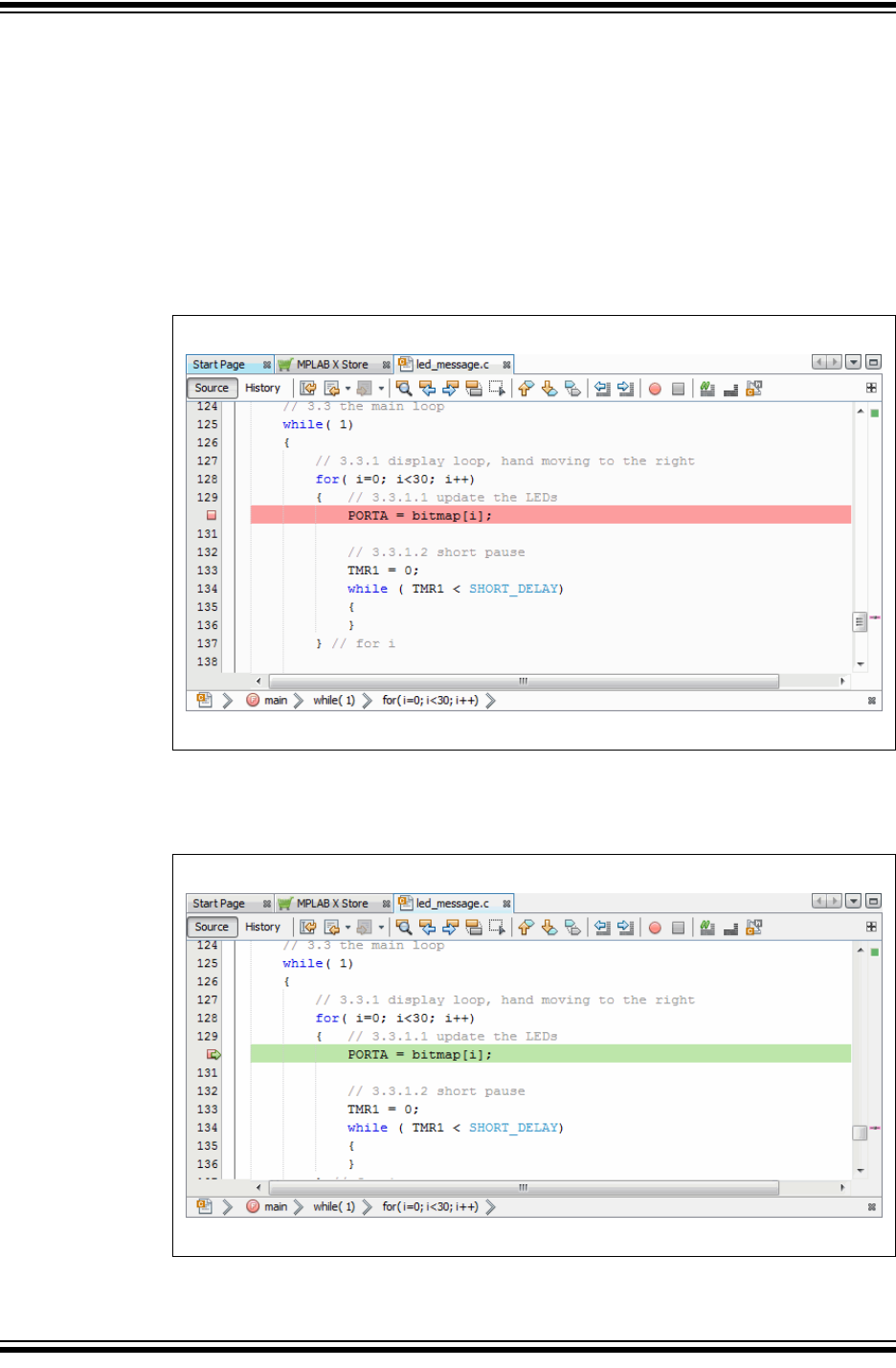Screen dimensions: 896x1368
Task: Click horizontal scrollbar thumb in red-breakpoint editor
Action: [x=524, y=682]
